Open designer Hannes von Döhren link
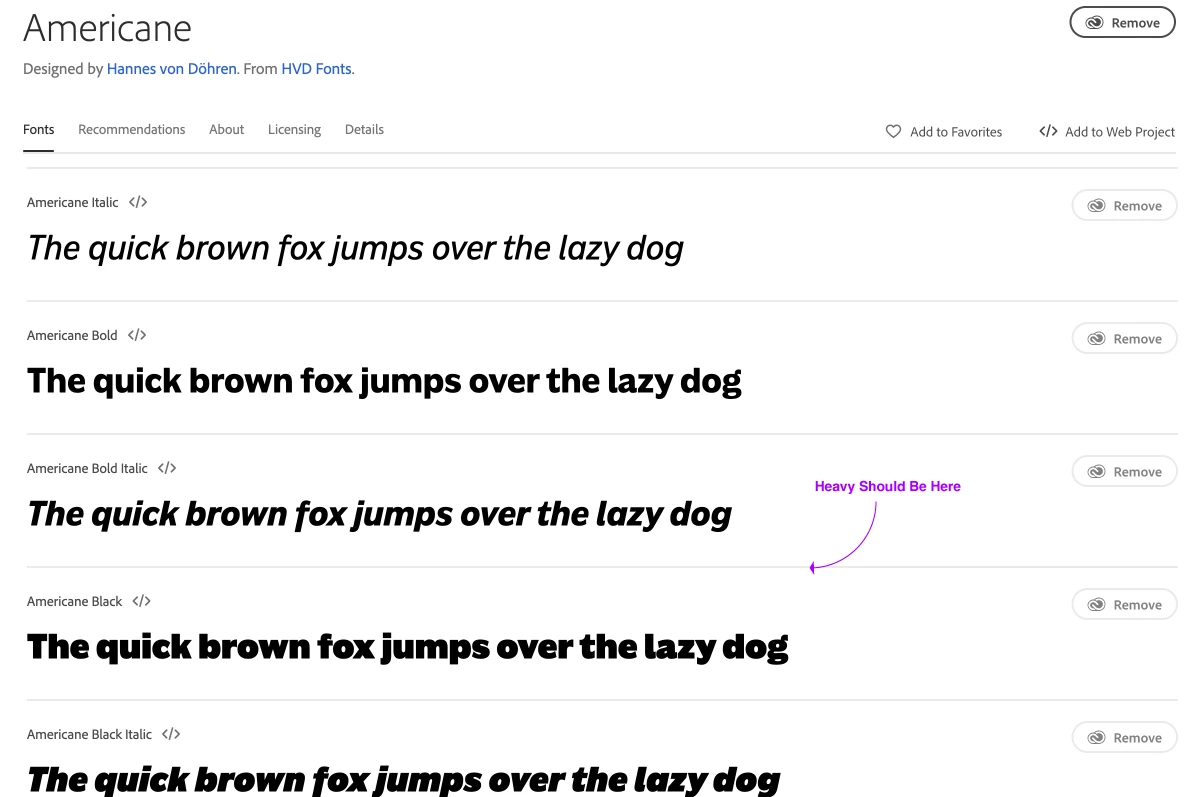1186x797 pixels. coord(172,69)
